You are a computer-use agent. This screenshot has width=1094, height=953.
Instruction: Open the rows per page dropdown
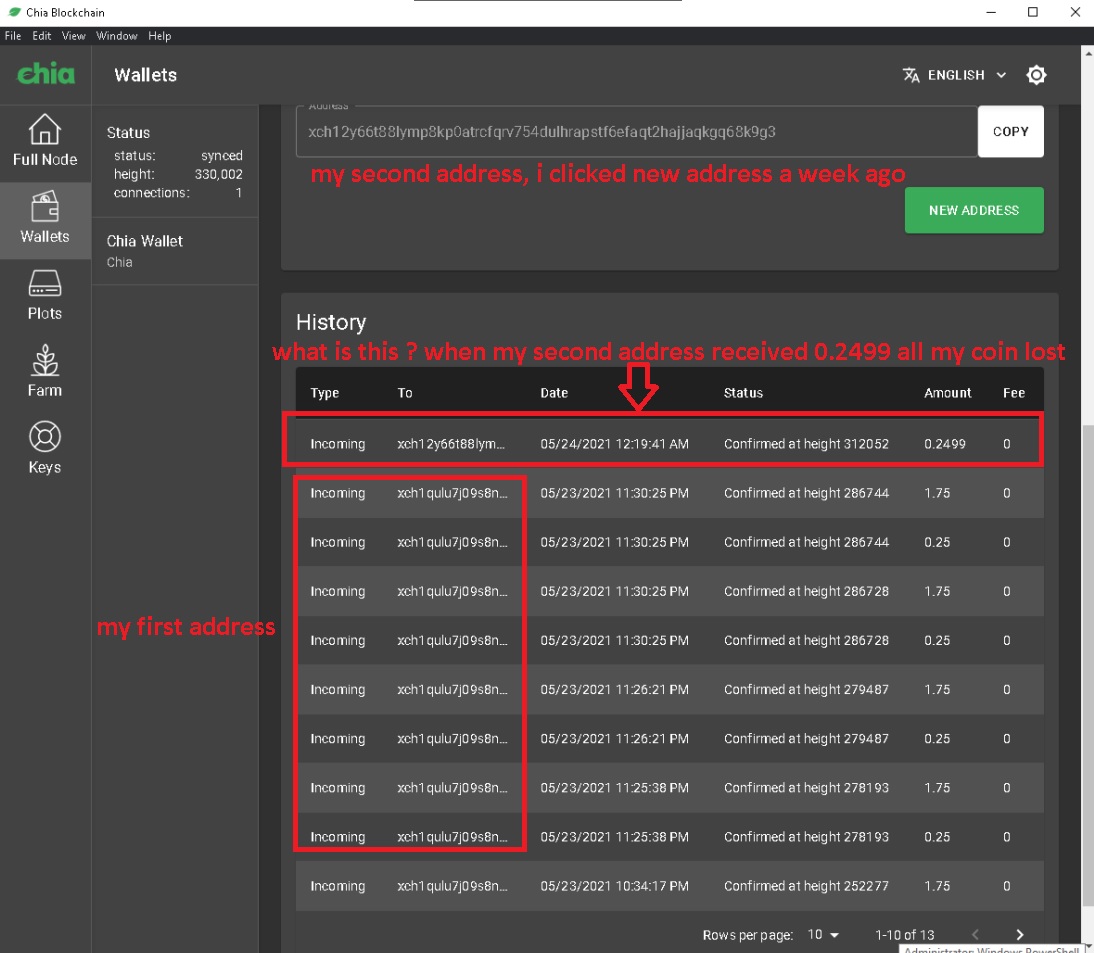pyautogui.click(x=823, y=934)
